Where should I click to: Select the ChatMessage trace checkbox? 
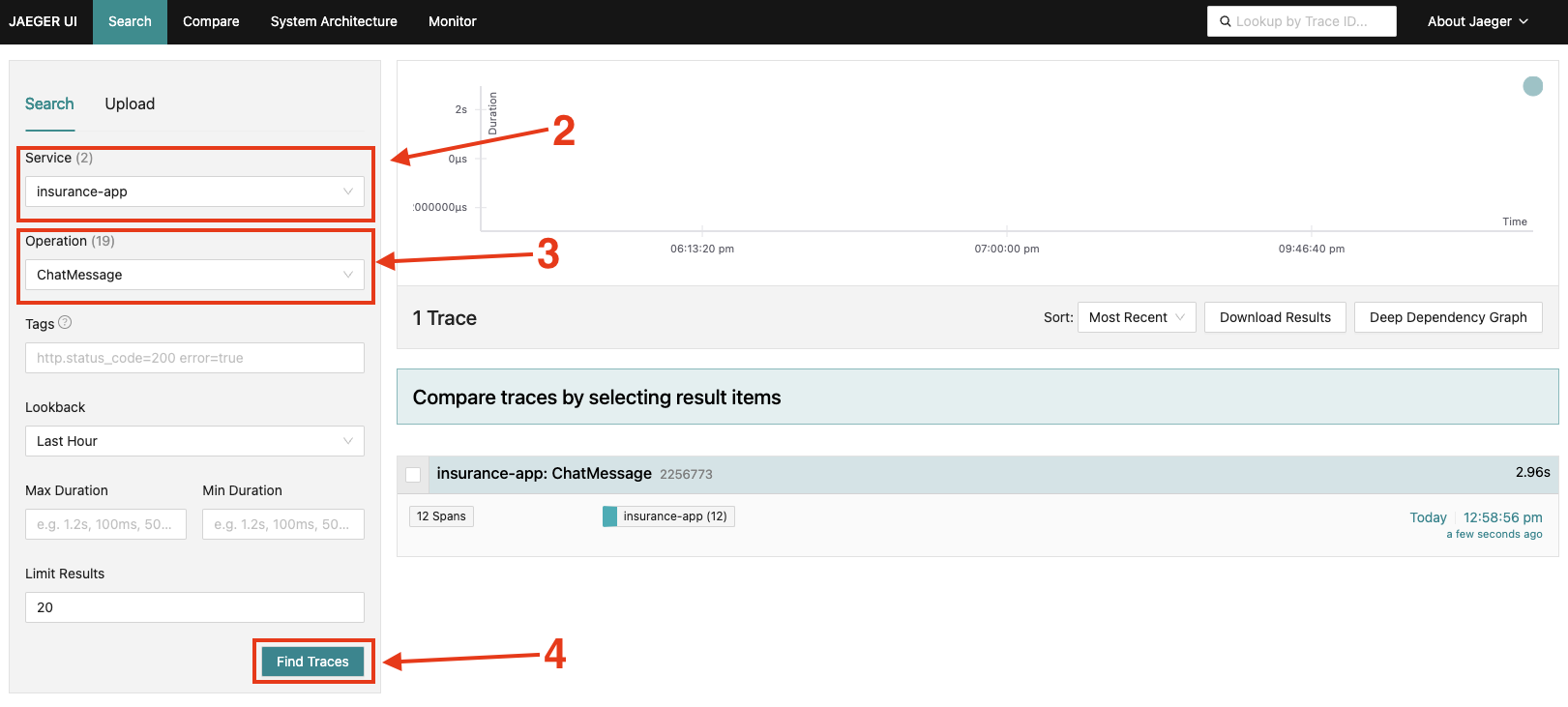pos(413,475)
